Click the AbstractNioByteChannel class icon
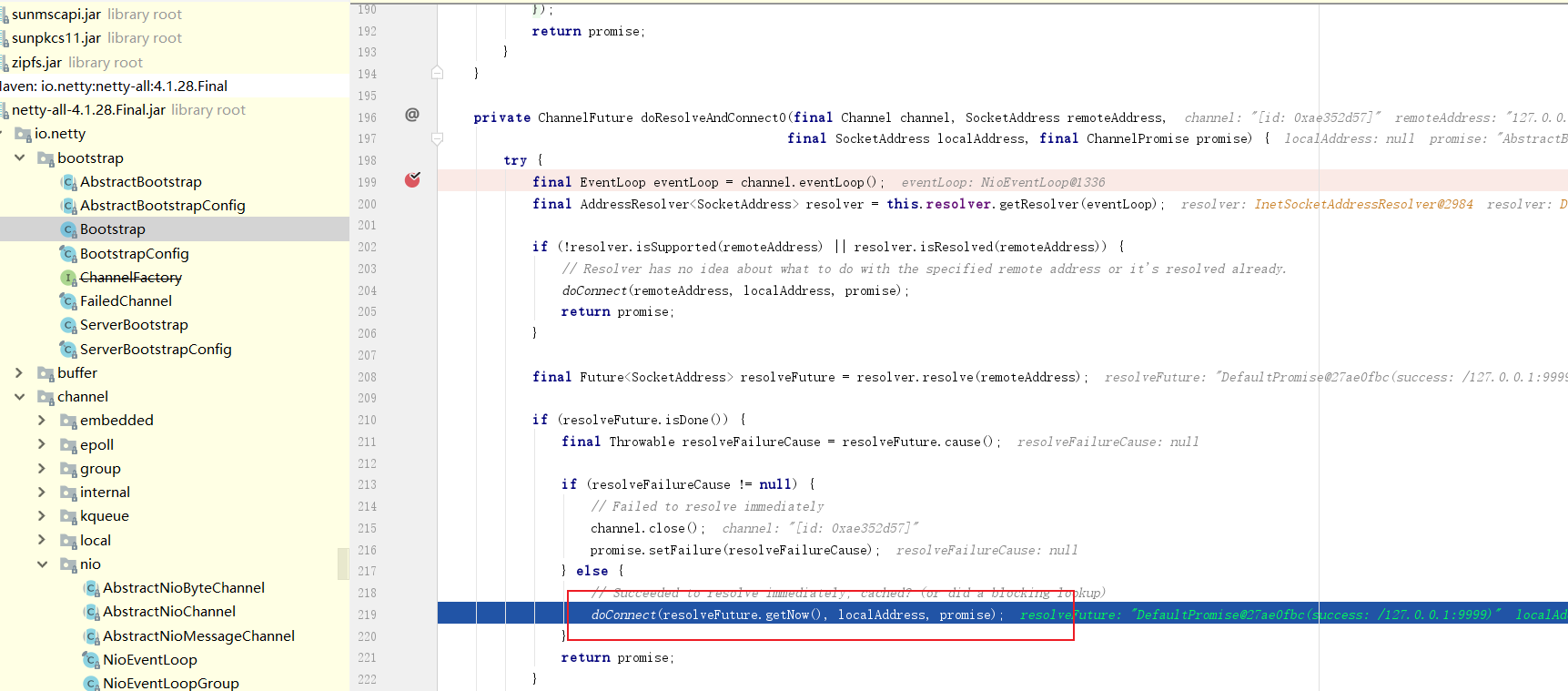The image size is (1568, 691). point(91,588)
